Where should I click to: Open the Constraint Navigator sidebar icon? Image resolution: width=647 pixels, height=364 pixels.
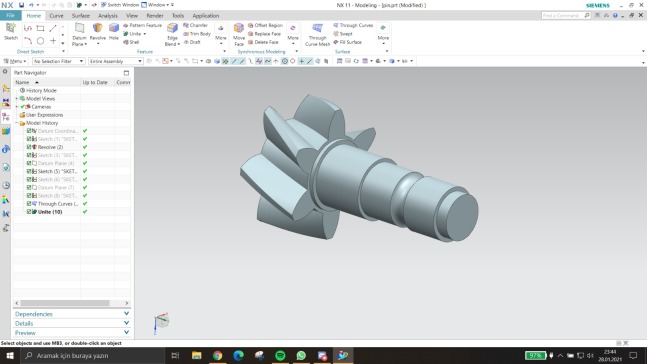pos(6,102)
